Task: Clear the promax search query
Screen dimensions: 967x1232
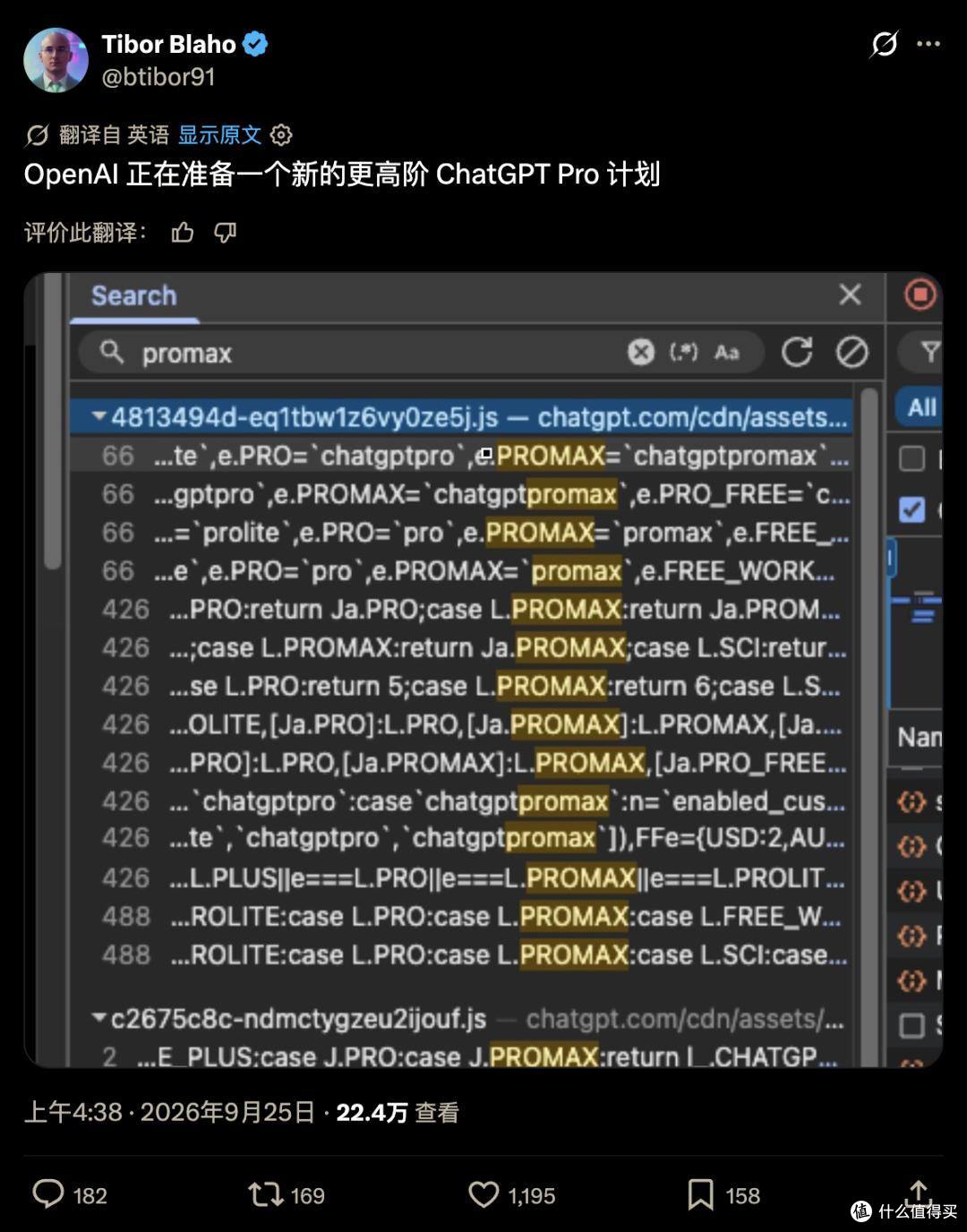Action: [x=641, y=352]
